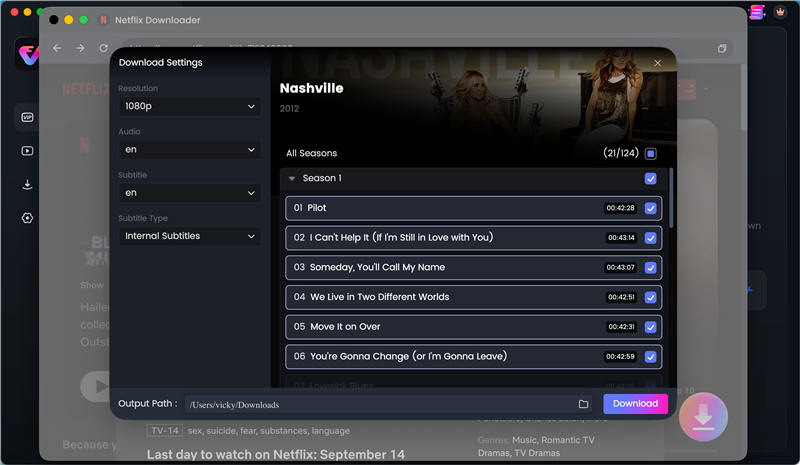Collapse the Season 1 episode list
This screenshot has width=800, height=465.
292,179
